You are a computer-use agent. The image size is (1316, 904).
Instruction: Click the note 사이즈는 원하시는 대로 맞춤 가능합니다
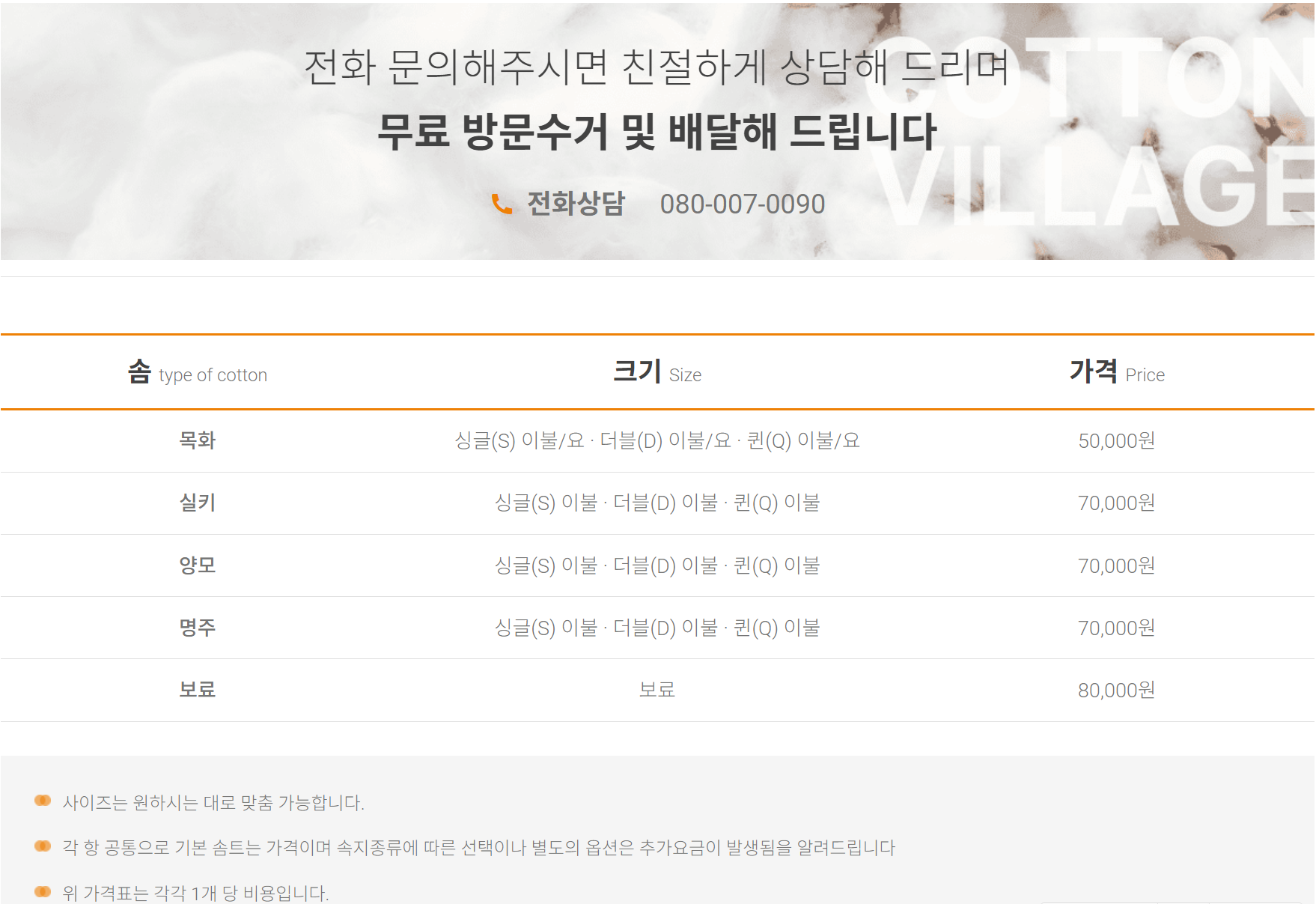click(x=213, y=803)
